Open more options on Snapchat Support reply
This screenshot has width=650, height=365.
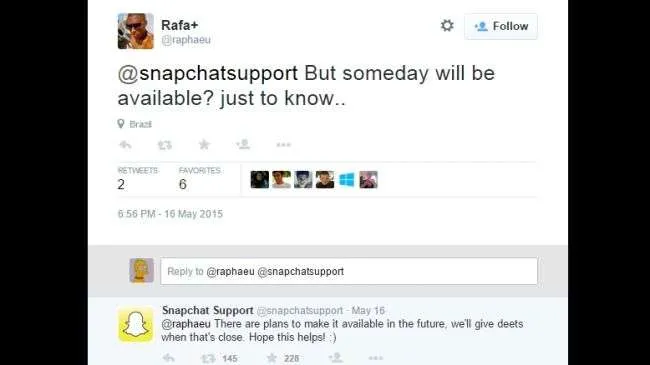point(376,358)
